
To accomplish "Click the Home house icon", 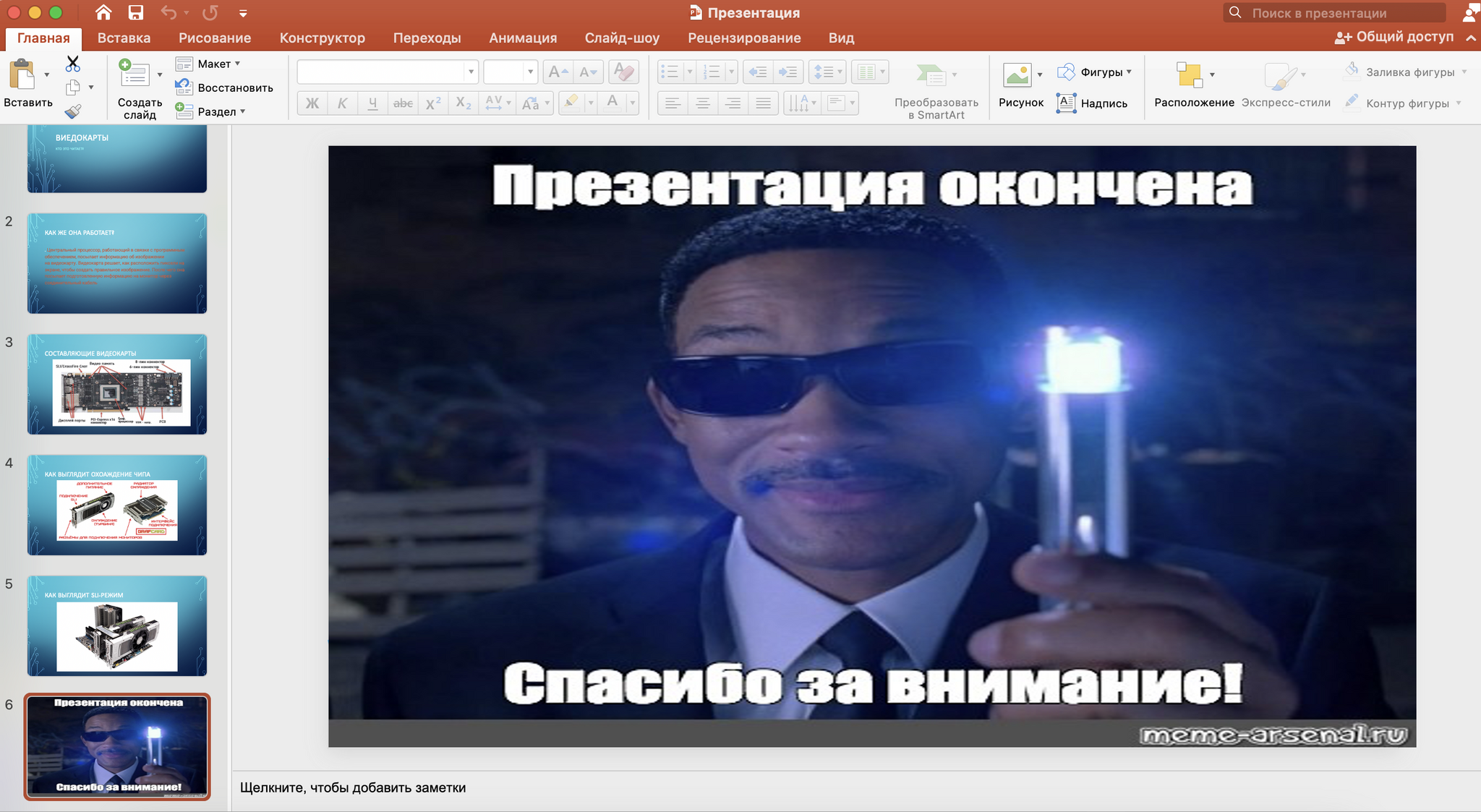I will (103, 12).
